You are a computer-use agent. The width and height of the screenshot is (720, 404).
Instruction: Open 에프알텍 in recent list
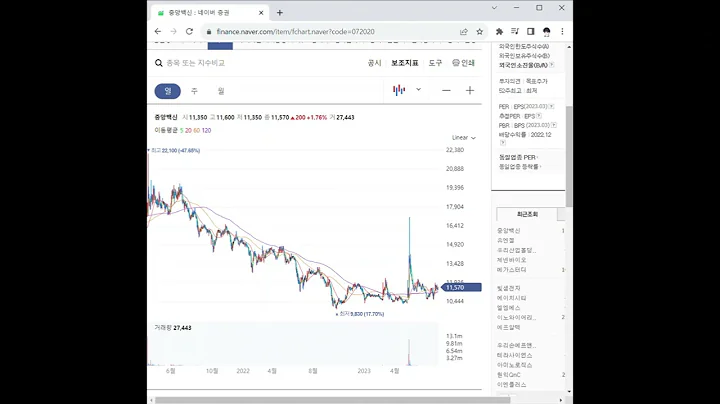click(509, 327)
